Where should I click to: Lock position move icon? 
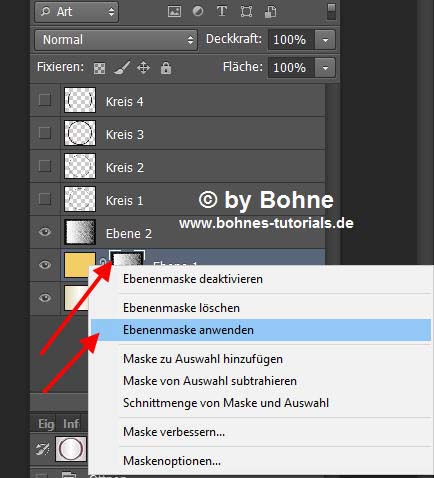tap(143, 68)
